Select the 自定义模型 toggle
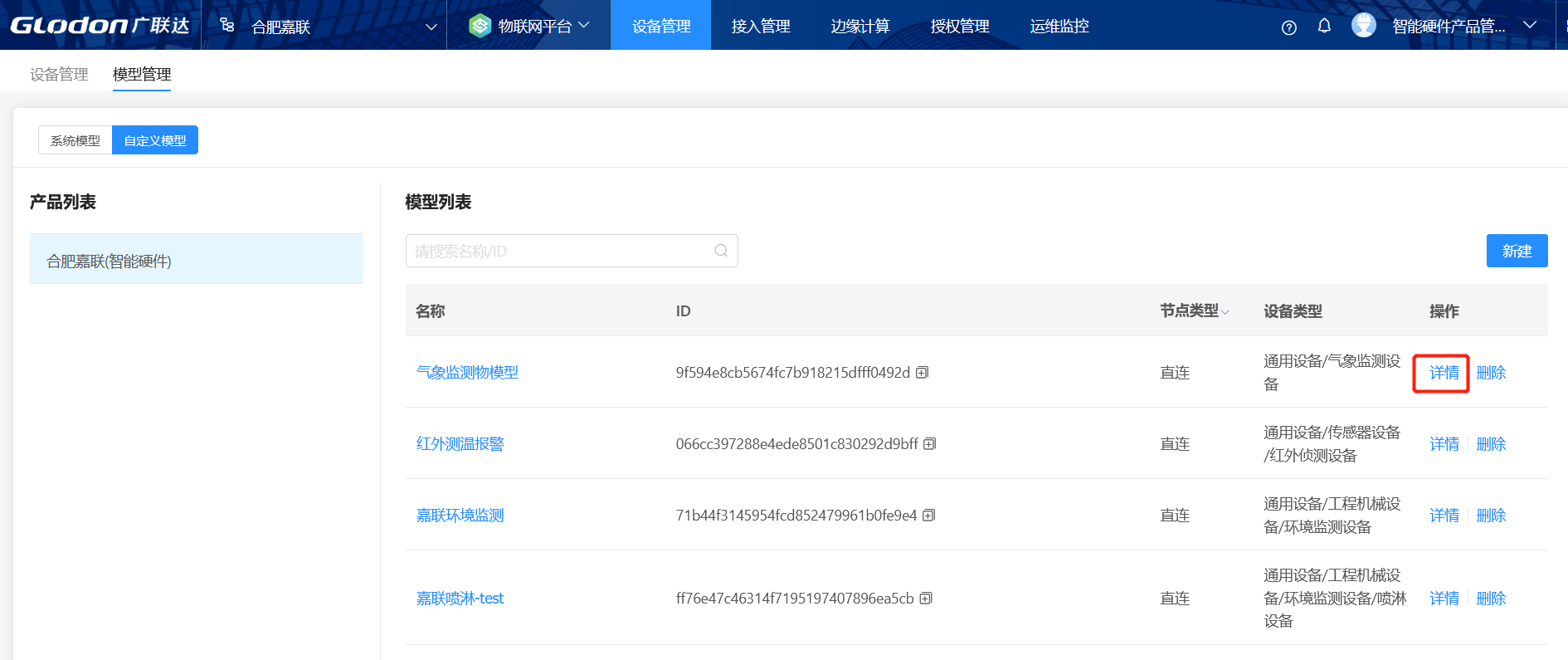This screenshot has width=1568, height=660. (155, 140)
